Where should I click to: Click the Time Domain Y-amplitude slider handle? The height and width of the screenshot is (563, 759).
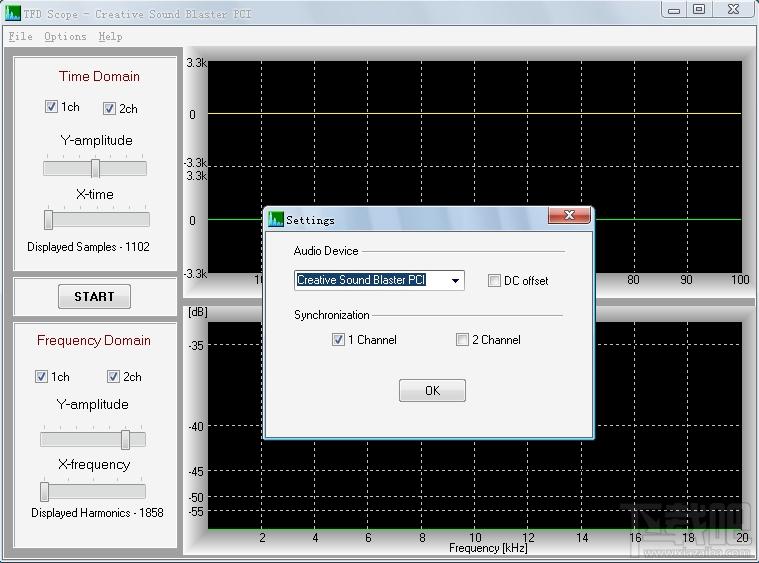[95, 168]
